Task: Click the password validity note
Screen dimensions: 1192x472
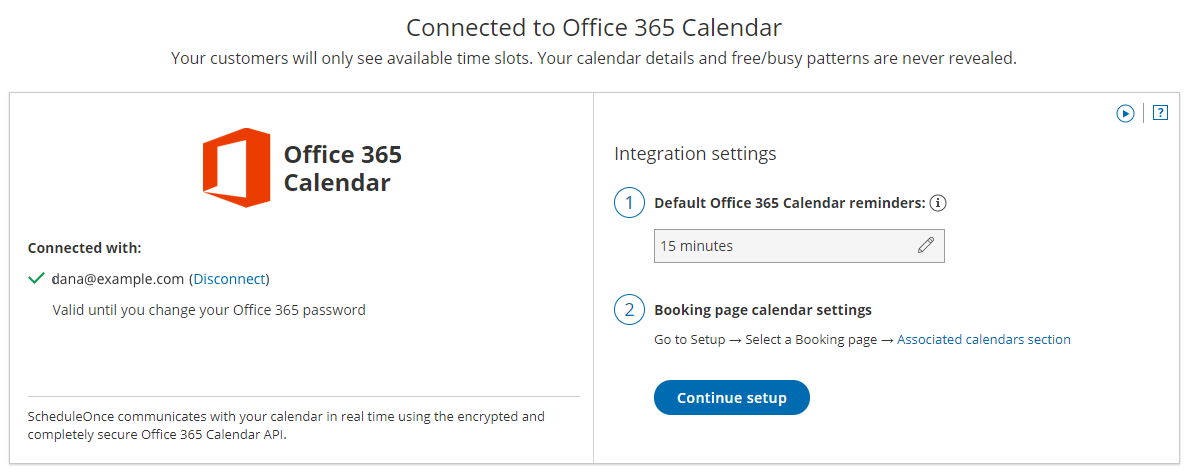Action: tap(209, 310)
